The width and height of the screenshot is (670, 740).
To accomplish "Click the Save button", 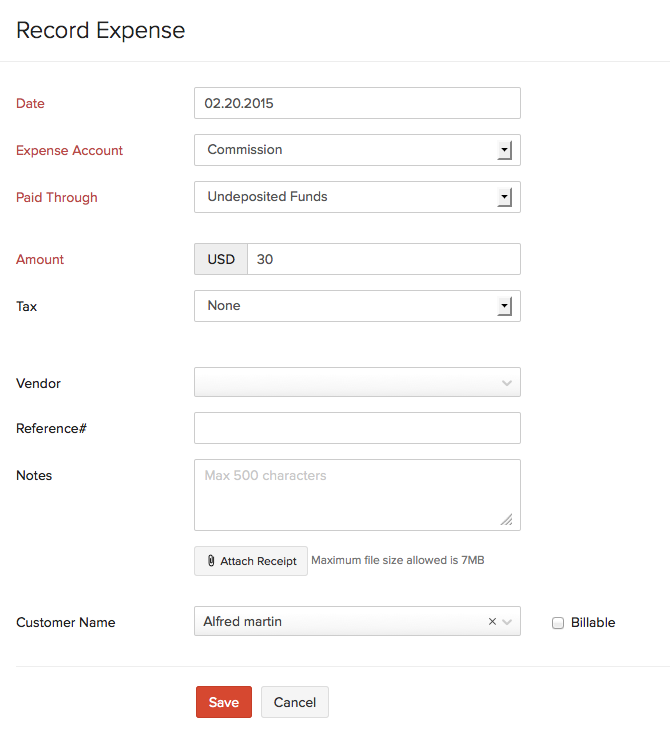I will pos(224,702).
